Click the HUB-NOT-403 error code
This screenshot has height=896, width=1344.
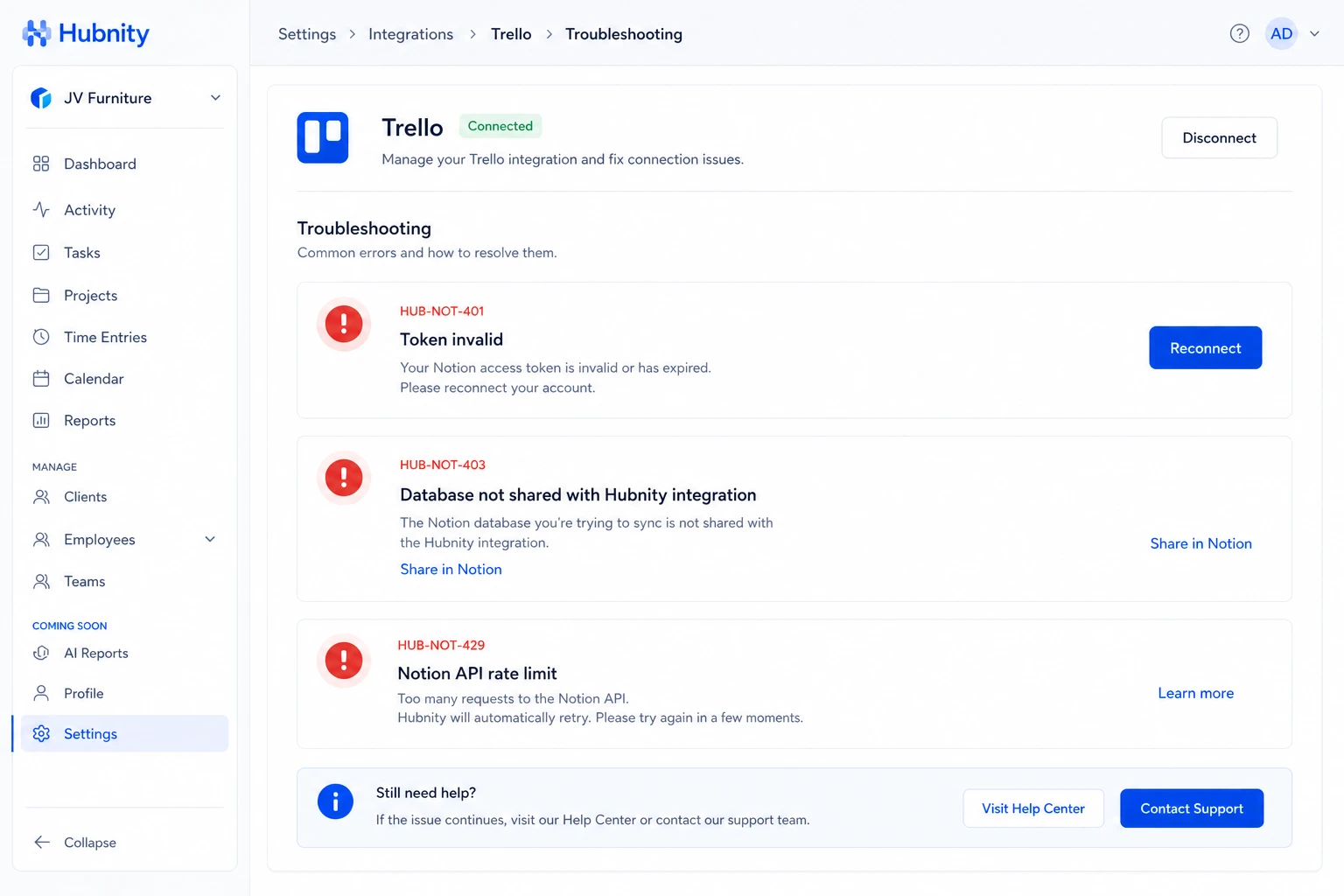443,465
